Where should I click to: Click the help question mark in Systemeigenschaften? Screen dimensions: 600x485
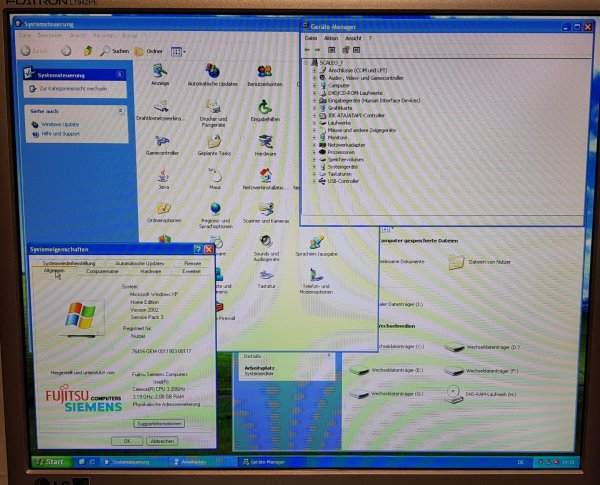pyautogui.click(x=198, y=250)
